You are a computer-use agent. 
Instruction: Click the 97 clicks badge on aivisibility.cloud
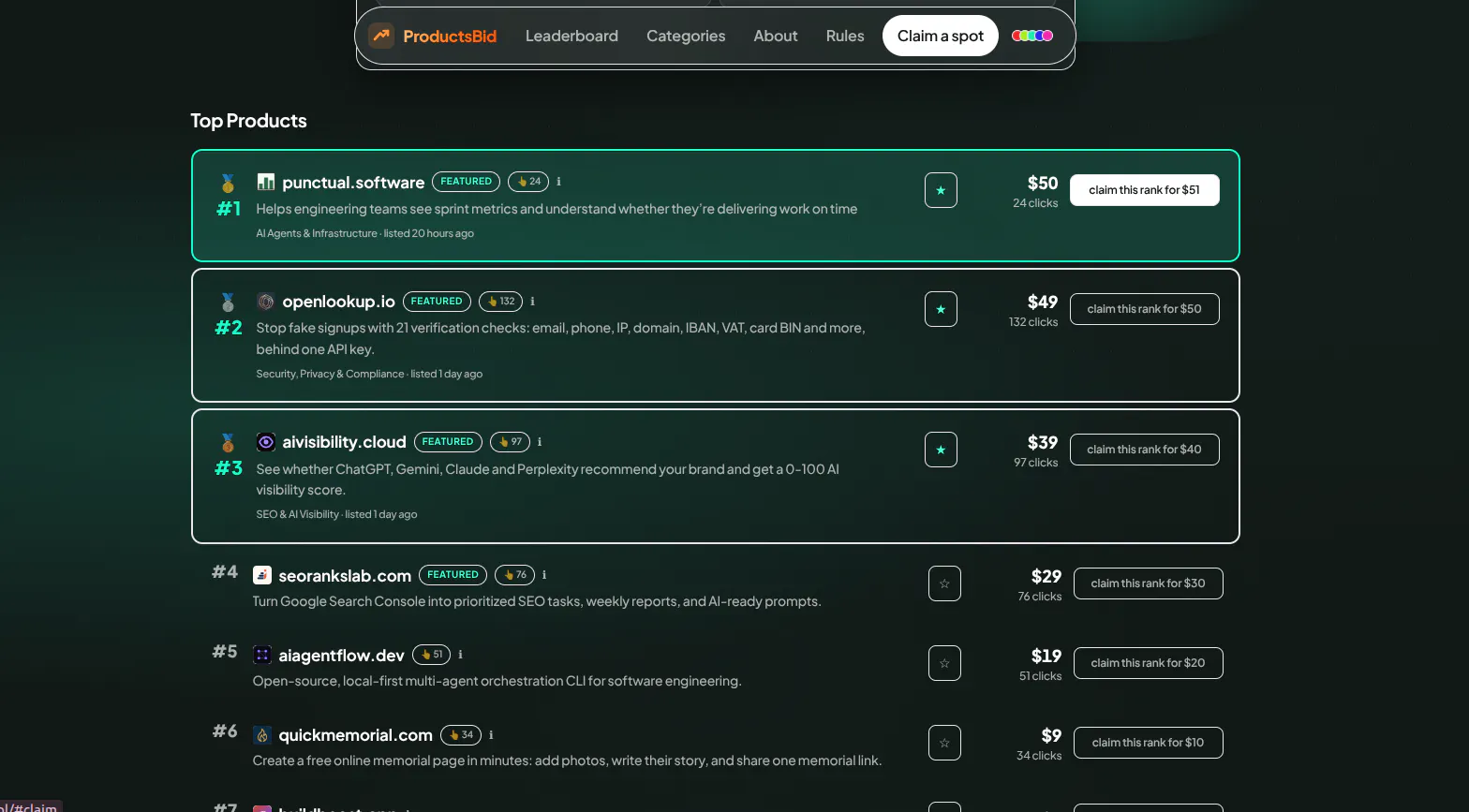point(510,442)
